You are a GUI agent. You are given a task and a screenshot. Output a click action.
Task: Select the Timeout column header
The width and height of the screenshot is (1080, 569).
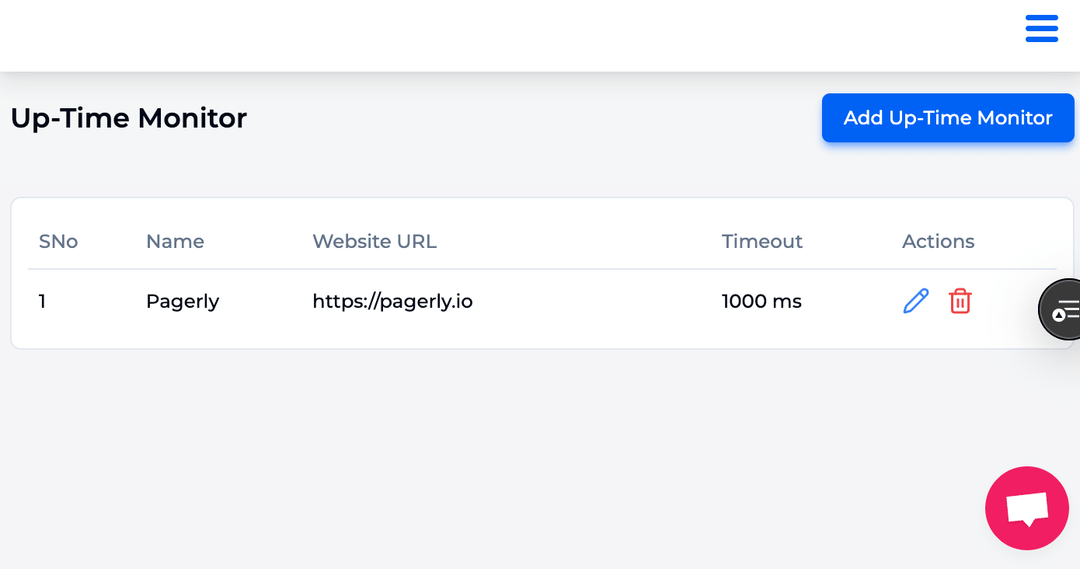click(762, 241)
